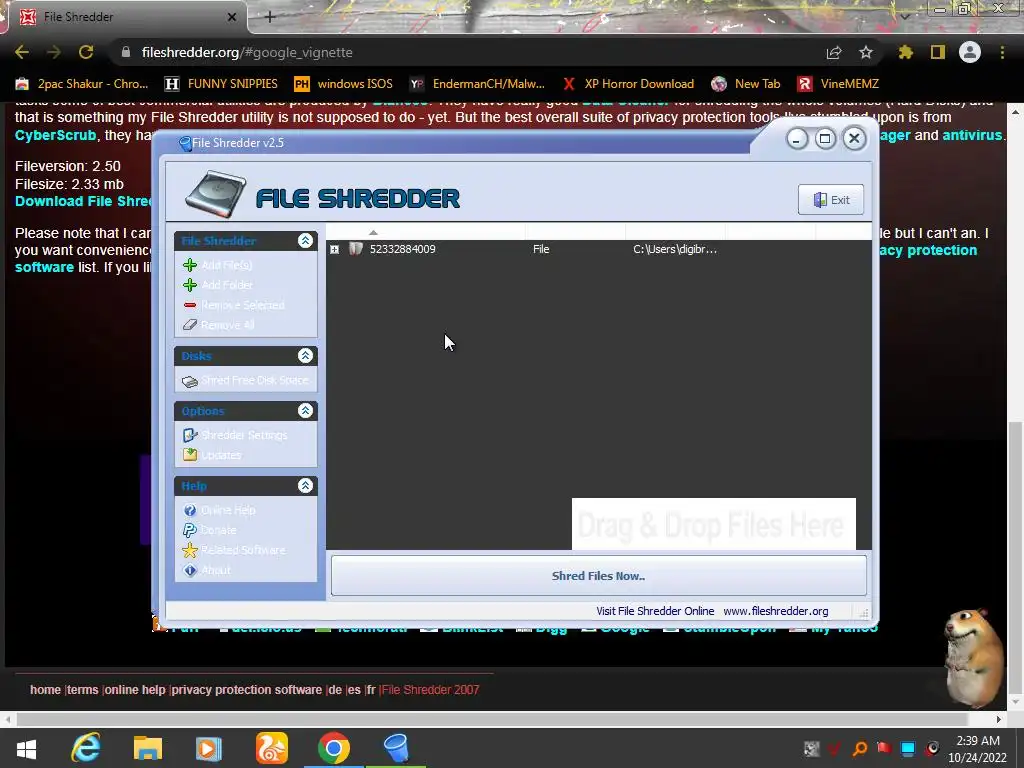Image resolution: width=1024 pixels, height=768 pixels.
Task: Click the page vertical scrollbar thumb
Action: 1016,558
